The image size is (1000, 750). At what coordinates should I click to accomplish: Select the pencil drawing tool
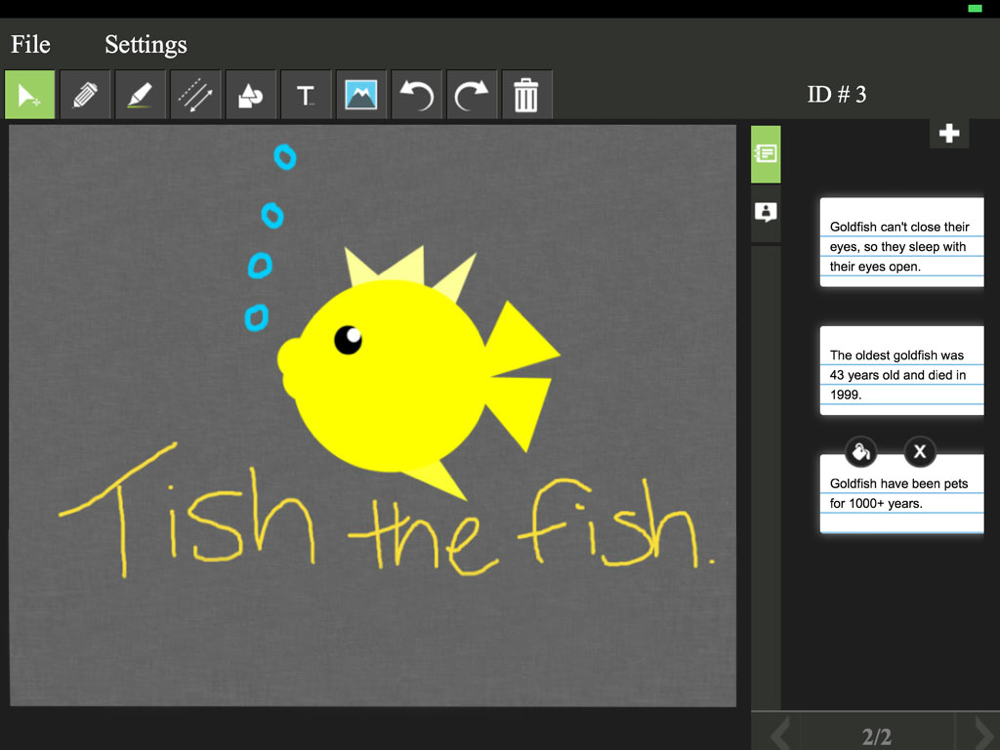click(85, 95)
